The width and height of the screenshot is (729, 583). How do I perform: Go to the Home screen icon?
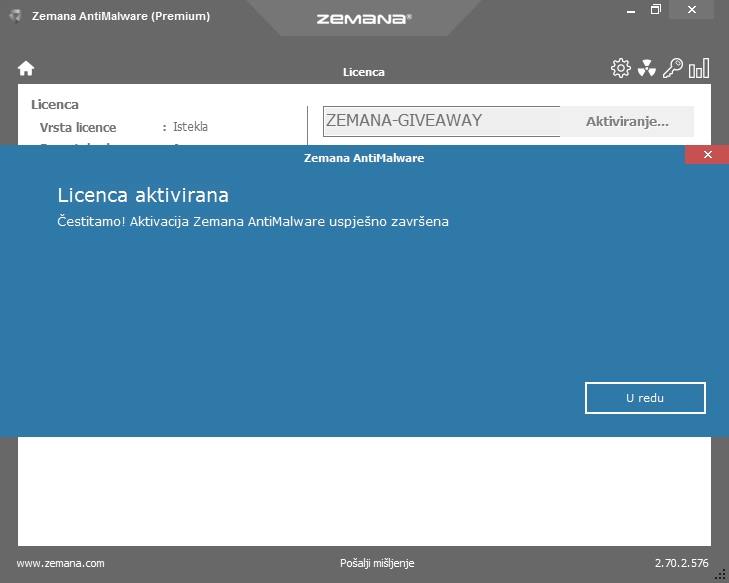(x=26, y=69)
